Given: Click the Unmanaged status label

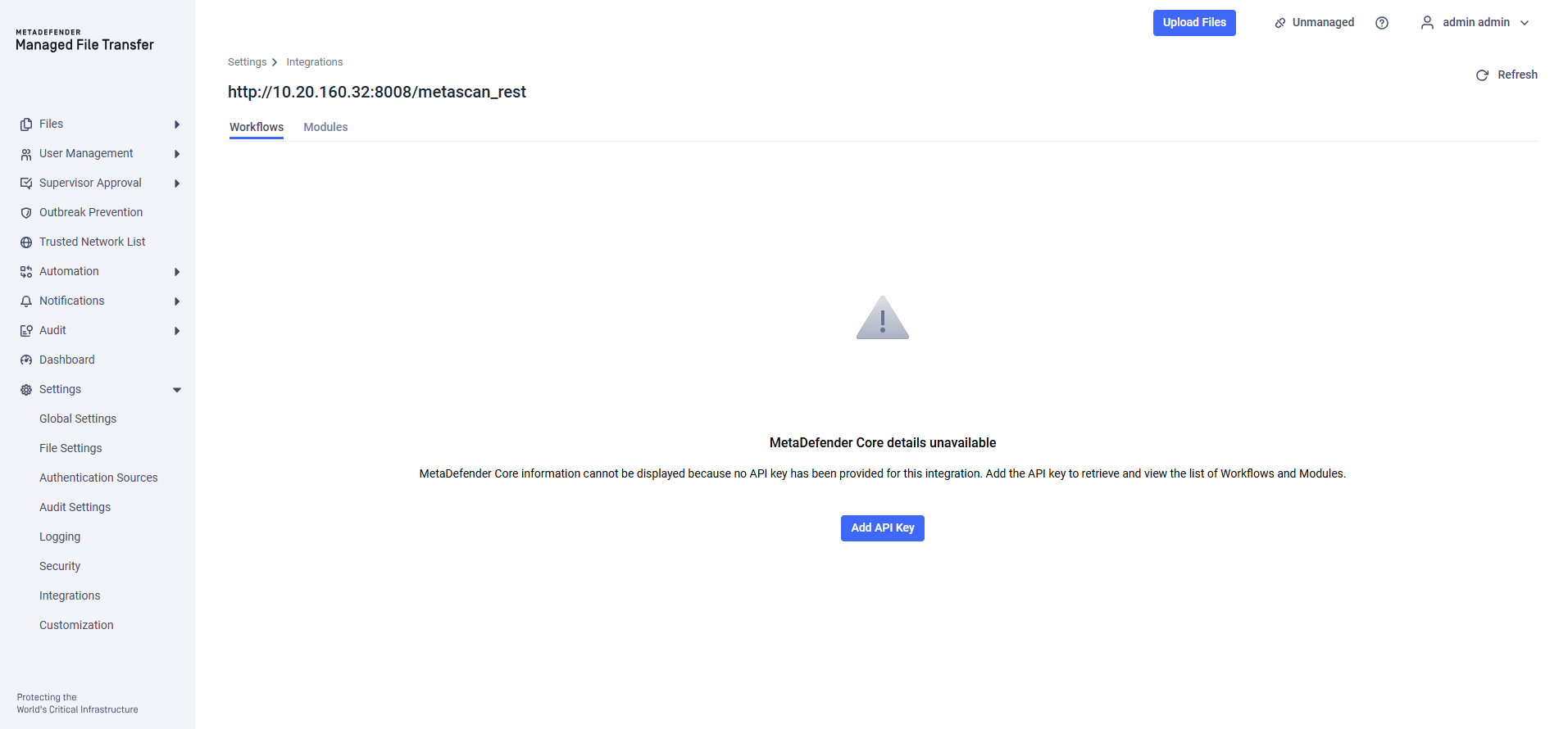Looking at the screenshot, I should tap(1323, 23).
